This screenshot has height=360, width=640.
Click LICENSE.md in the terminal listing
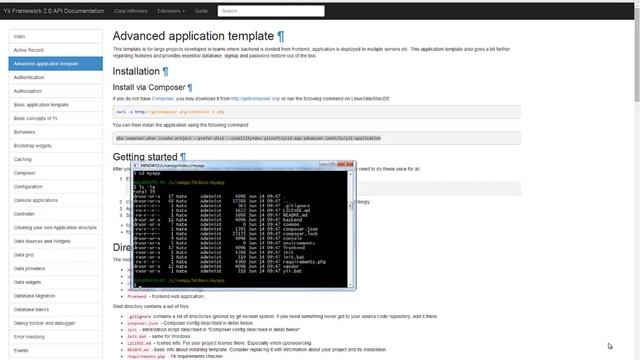(x=297, y=210)
